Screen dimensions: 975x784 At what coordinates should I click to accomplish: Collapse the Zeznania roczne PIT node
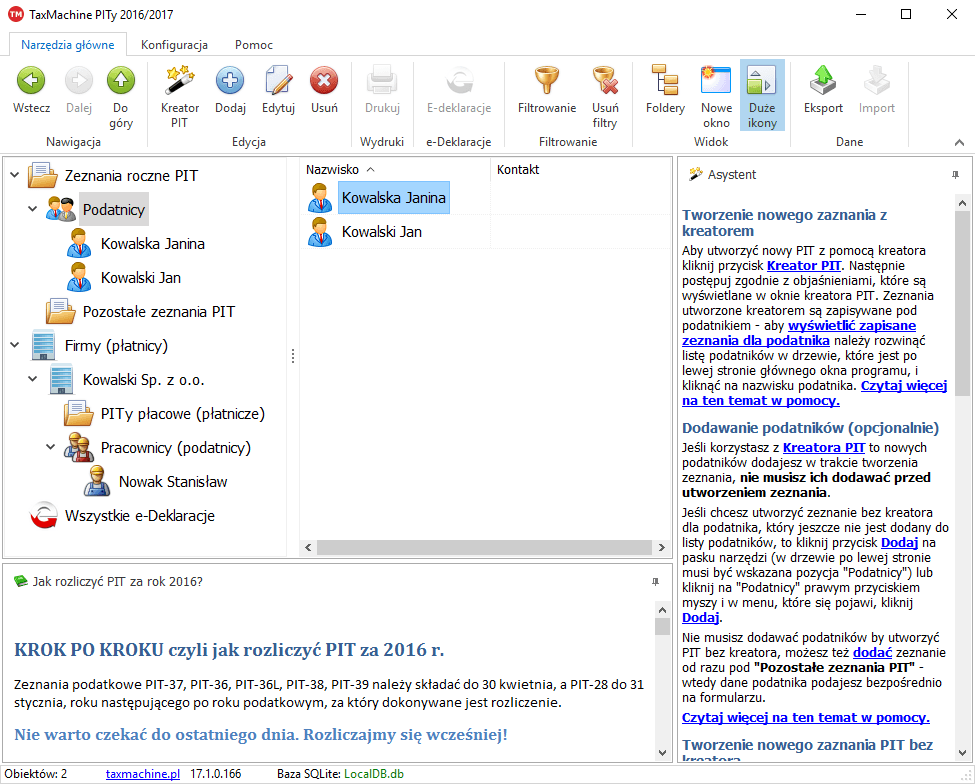(x=15, y=176)
